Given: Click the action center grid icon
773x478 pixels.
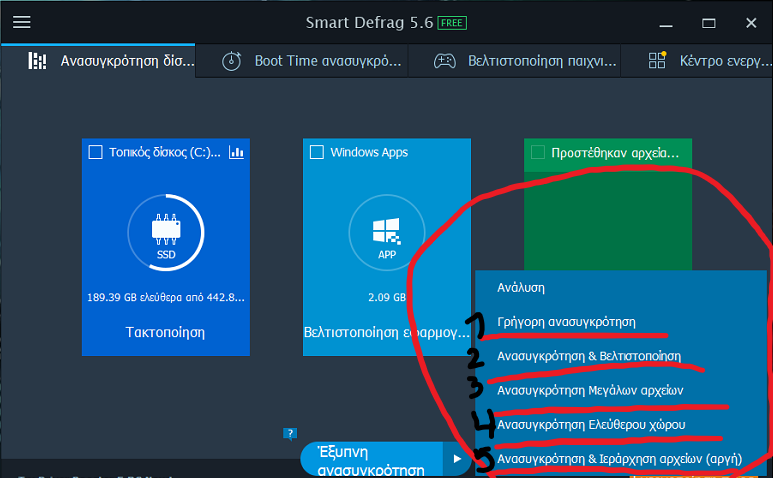Looking at the screenshot, I should tap(657, 60).
